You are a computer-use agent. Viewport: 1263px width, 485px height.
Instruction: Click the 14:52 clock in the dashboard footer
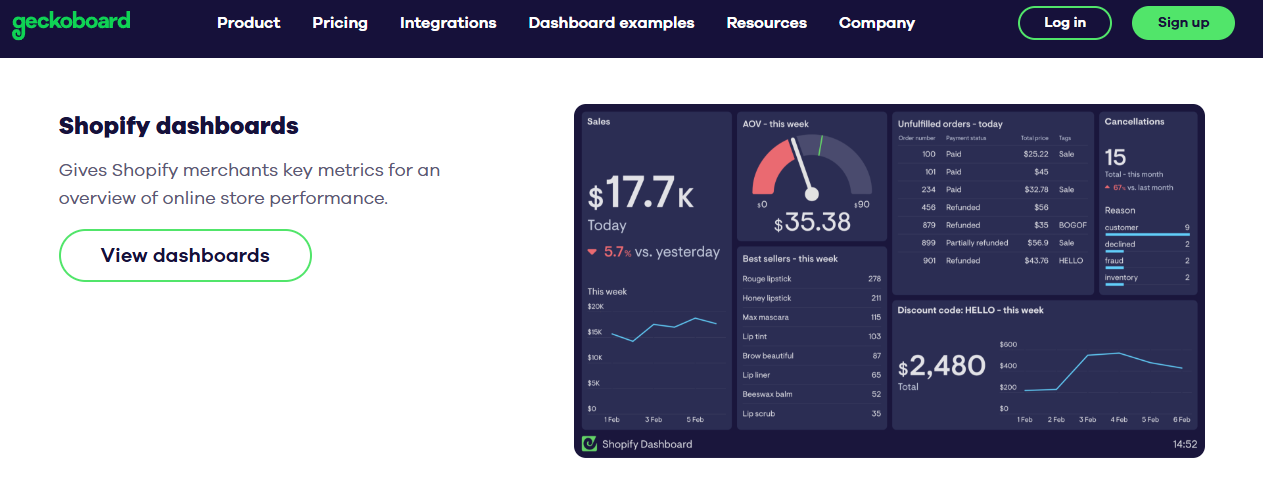[1184, 444]
